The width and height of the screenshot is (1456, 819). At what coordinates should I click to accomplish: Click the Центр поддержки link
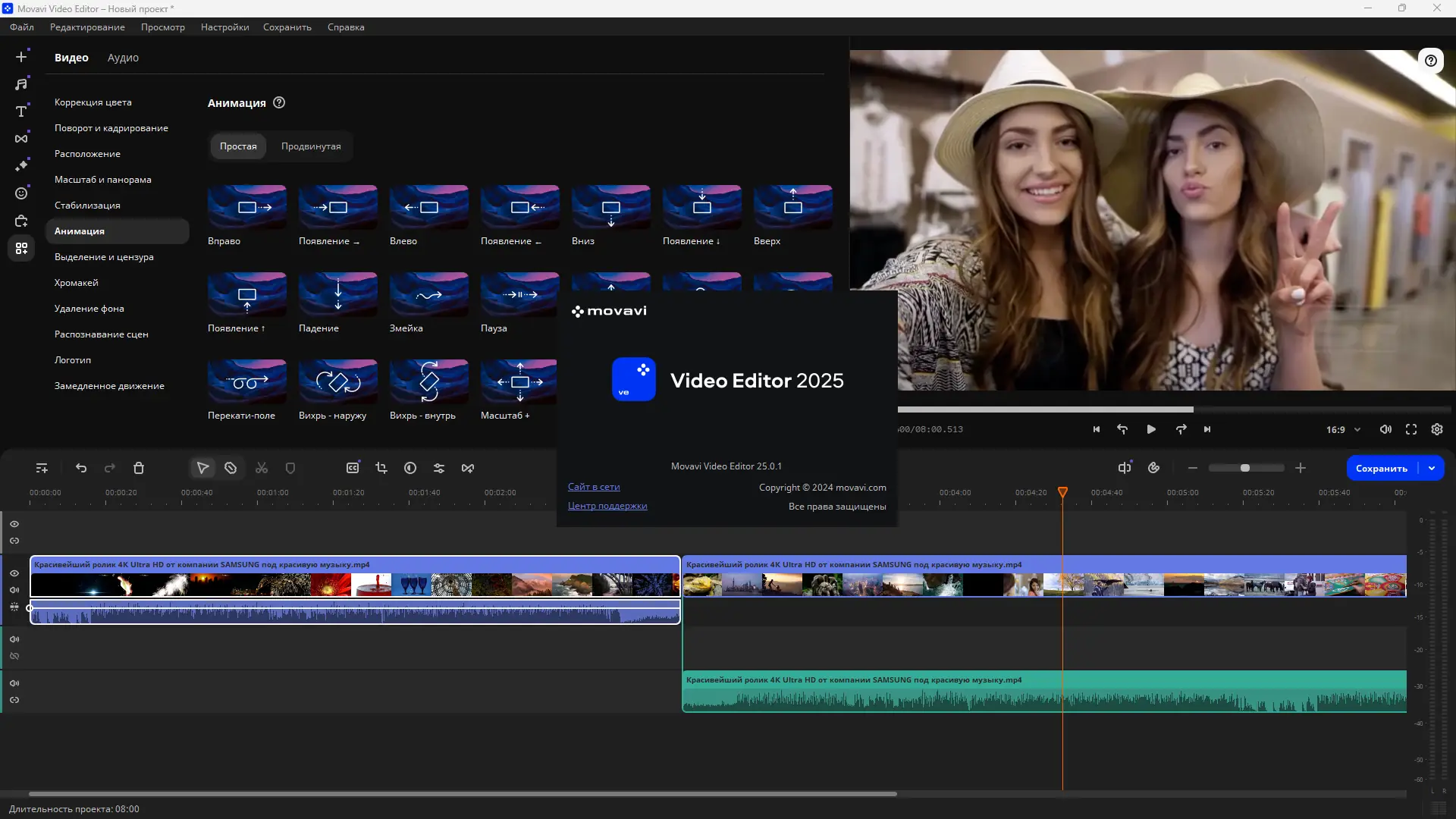(607, 506)
